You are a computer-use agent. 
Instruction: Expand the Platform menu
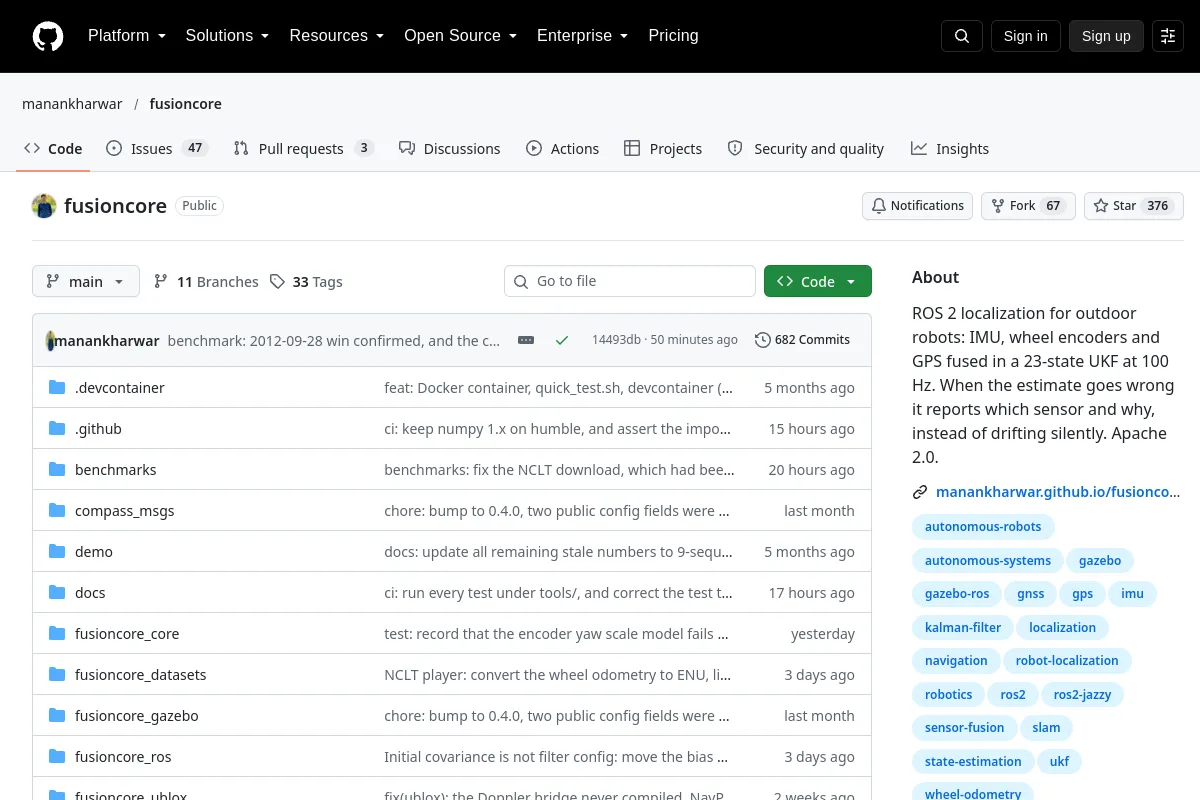click(x=126, y=36)
